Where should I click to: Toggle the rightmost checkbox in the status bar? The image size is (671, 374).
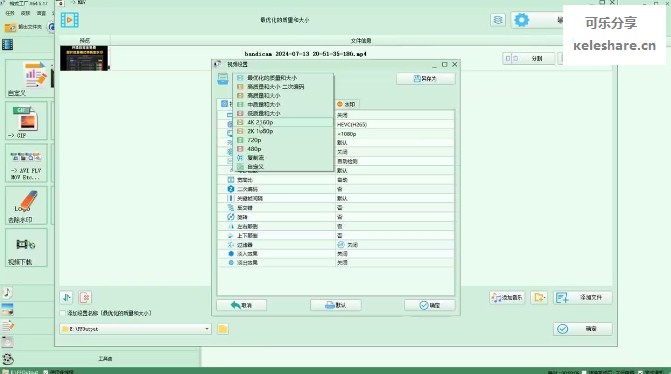640,372
